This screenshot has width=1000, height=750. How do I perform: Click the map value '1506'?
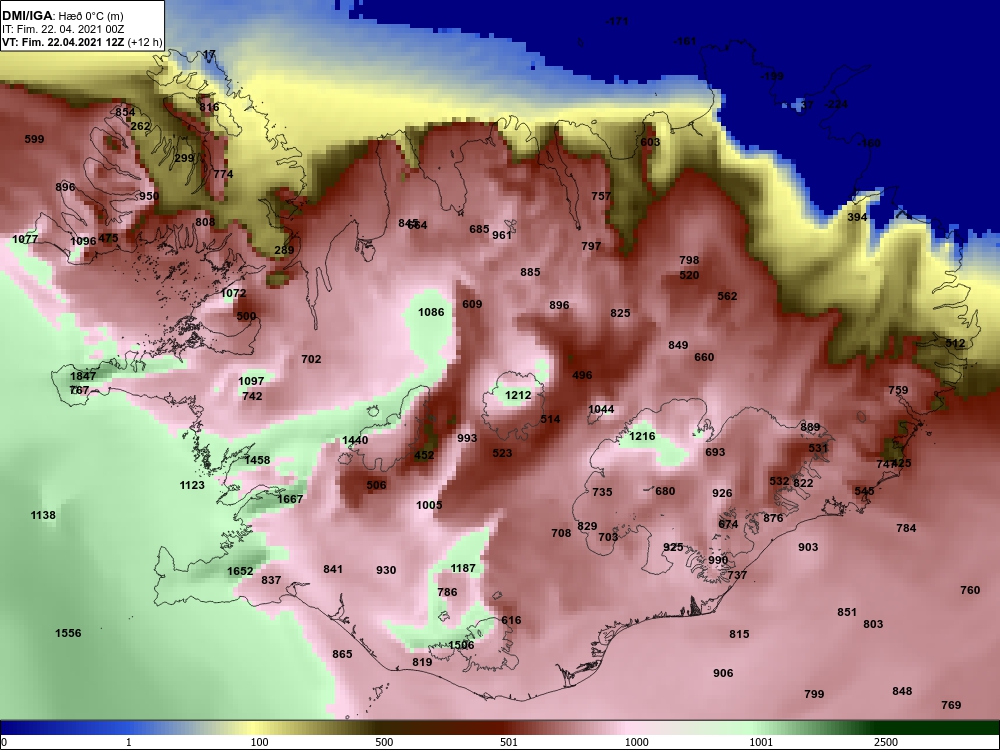tap(461, 645)
